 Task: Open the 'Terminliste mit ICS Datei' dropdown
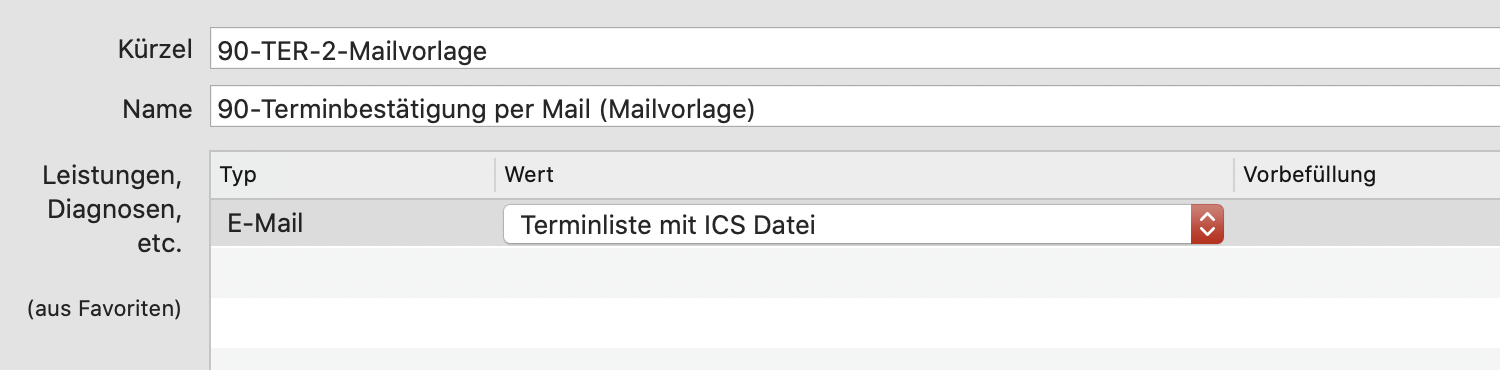coord(863,224)
